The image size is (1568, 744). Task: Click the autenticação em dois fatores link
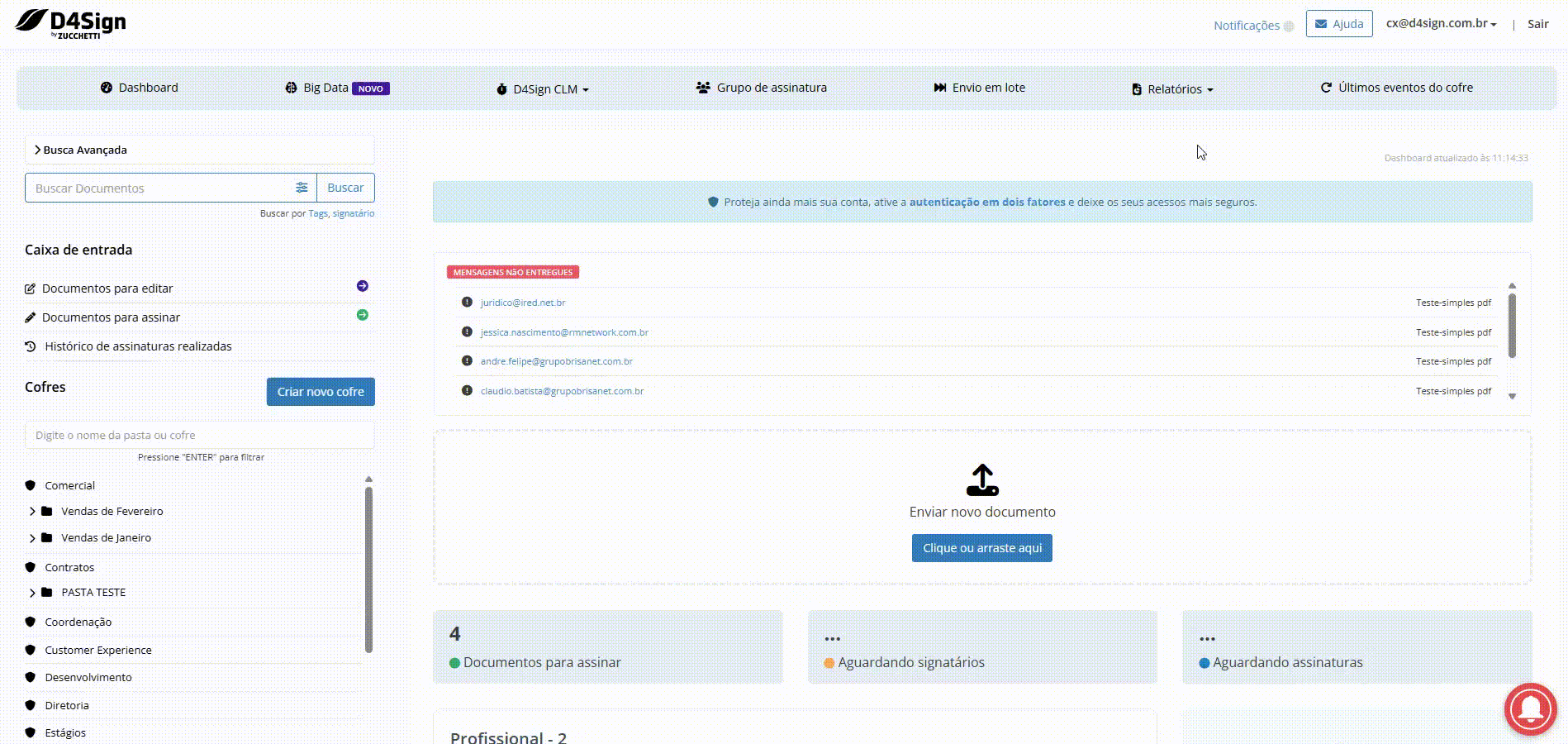[987, 202]
